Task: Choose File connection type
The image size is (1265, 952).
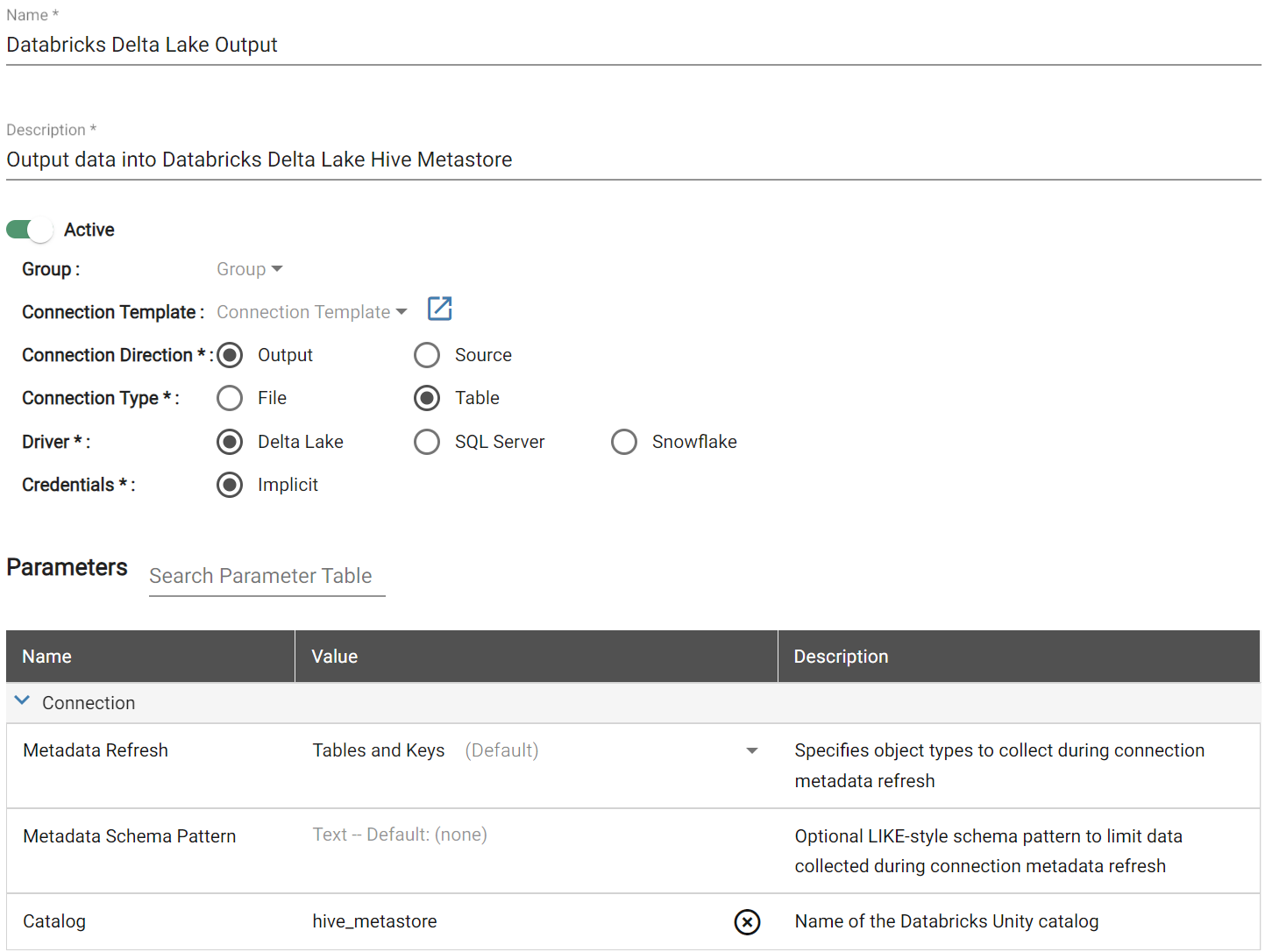Action: (230, 398)
